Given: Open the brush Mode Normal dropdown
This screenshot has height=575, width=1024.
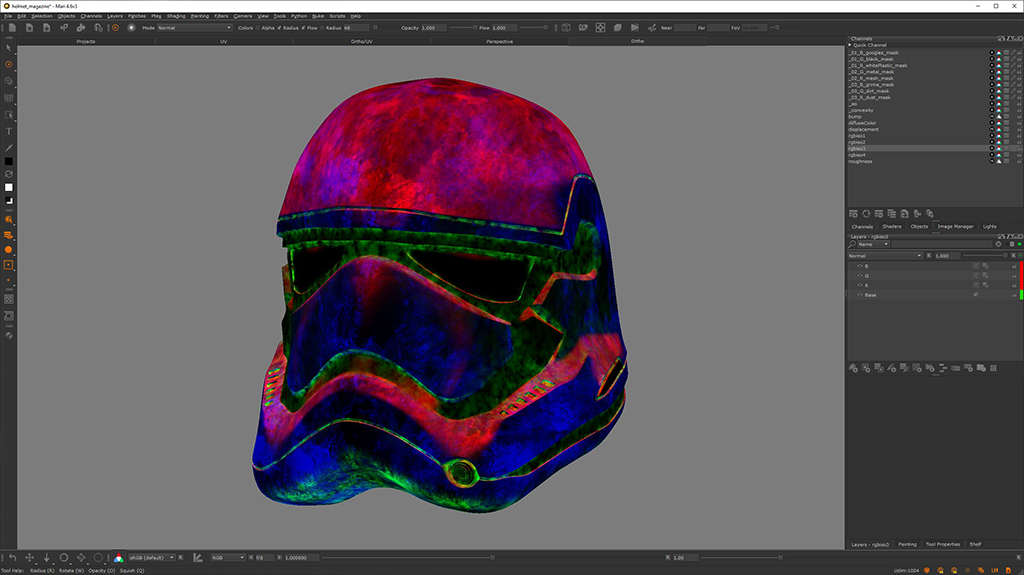Looking at the screenshot, I should [195, 28].
